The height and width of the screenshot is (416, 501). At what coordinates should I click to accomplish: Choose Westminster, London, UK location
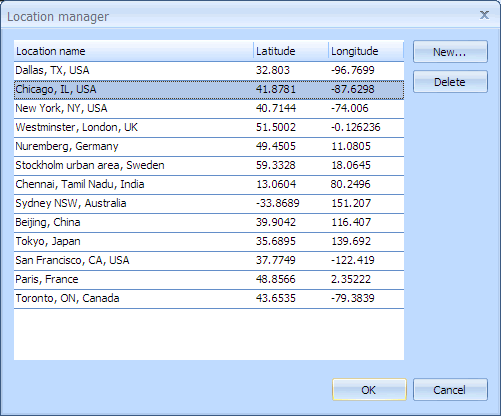[x=209, y=127]
